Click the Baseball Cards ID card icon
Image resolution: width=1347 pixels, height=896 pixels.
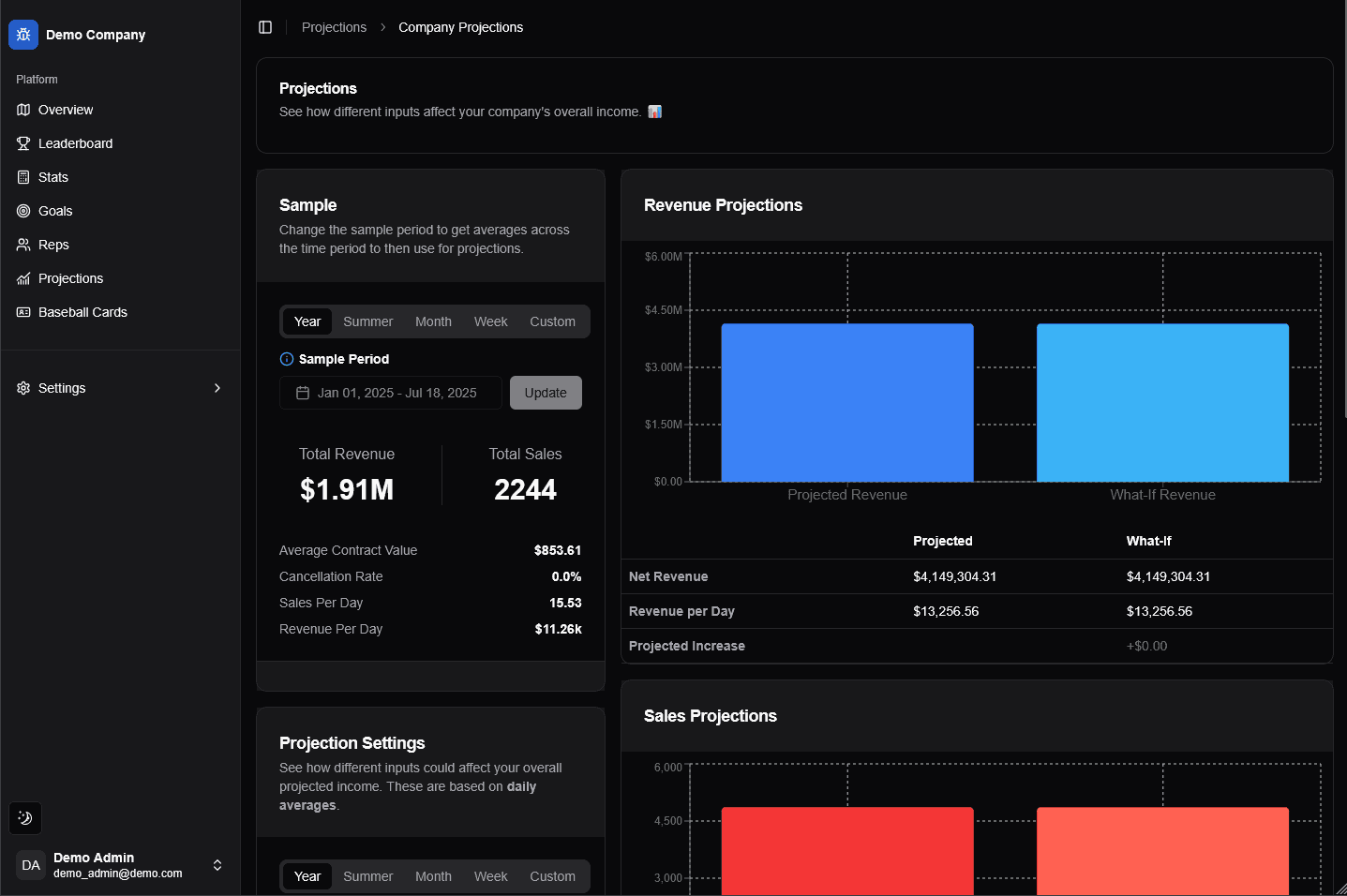pos(23,312)
